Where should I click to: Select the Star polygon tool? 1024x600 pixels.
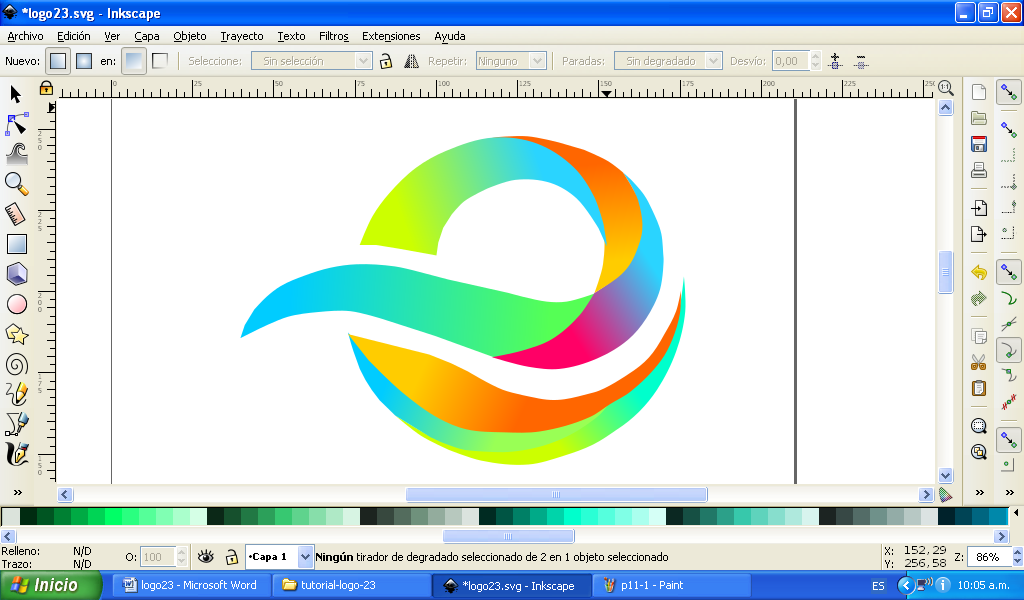16,334
